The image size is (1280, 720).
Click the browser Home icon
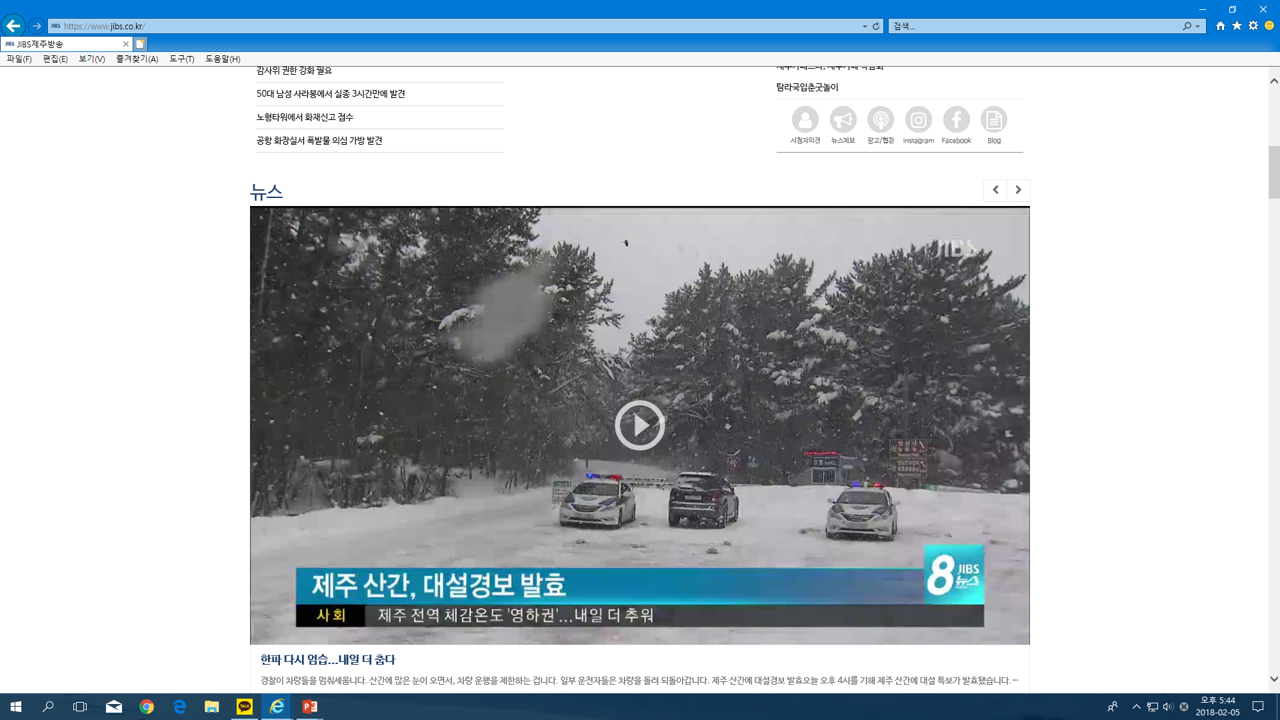tap(1220, 26)
